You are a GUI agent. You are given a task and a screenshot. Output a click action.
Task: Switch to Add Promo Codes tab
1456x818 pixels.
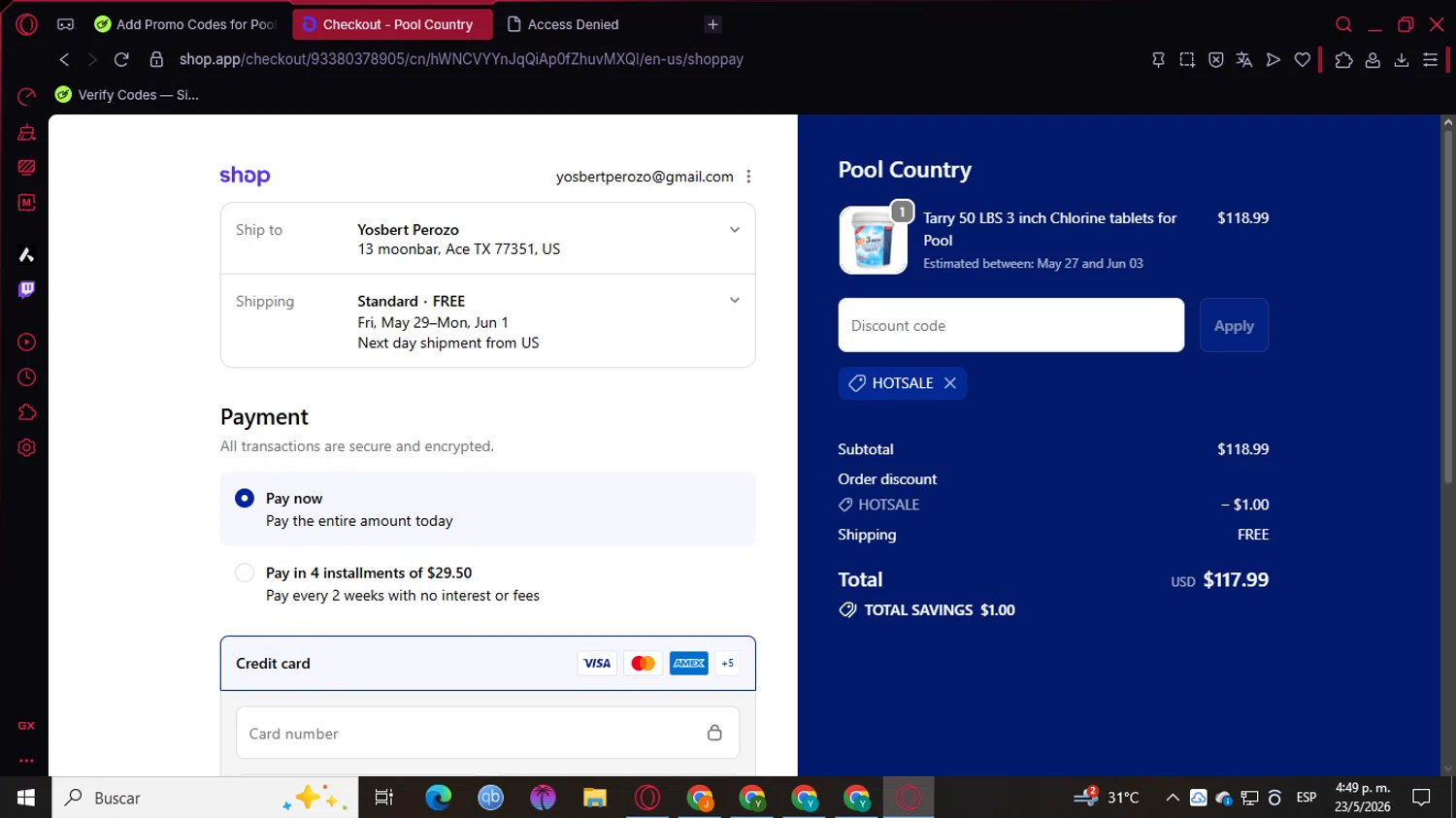pyautogui.click(x=186, y=24)
